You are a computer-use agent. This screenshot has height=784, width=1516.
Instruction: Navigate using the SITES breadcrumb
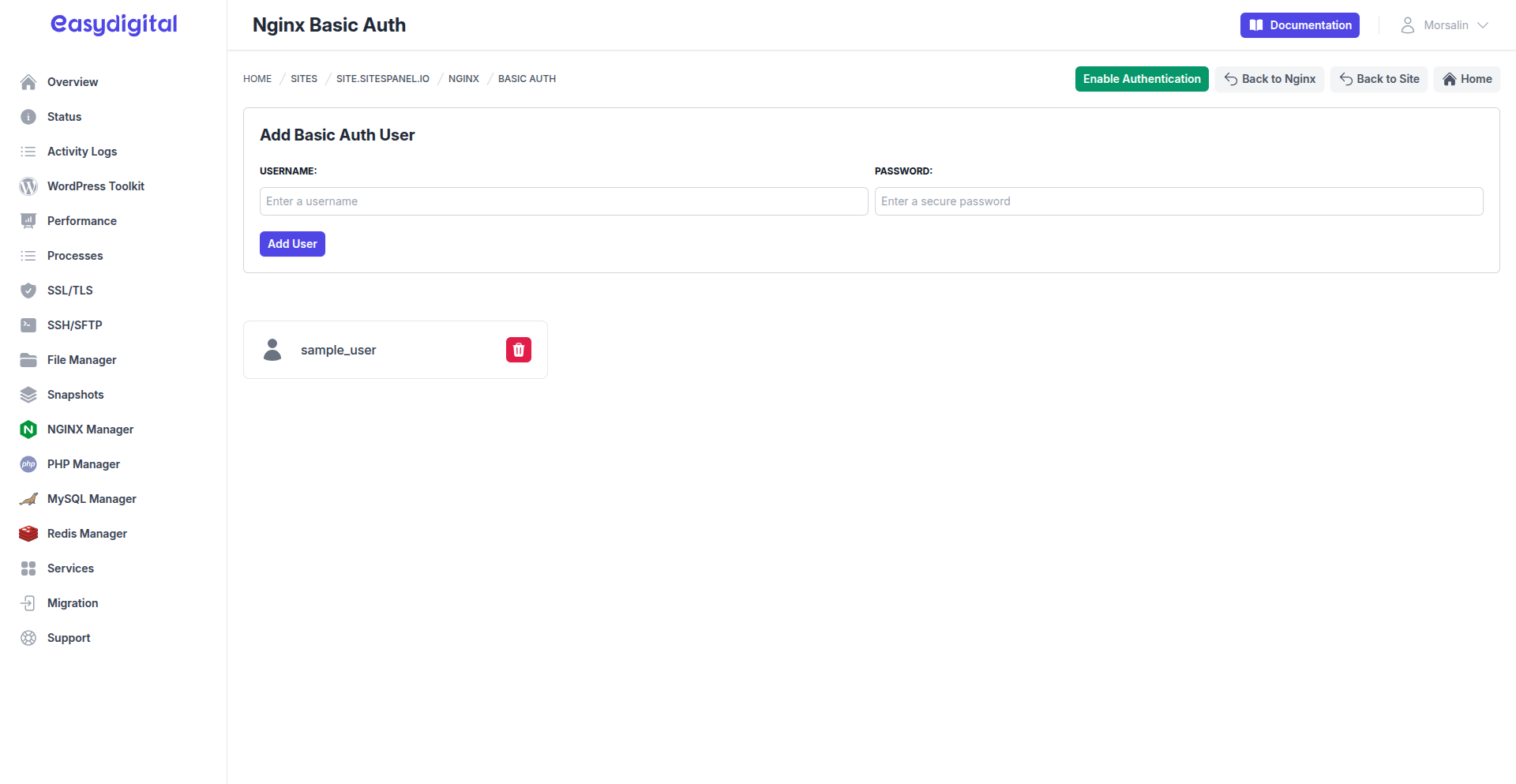click(x=303, y=78)
